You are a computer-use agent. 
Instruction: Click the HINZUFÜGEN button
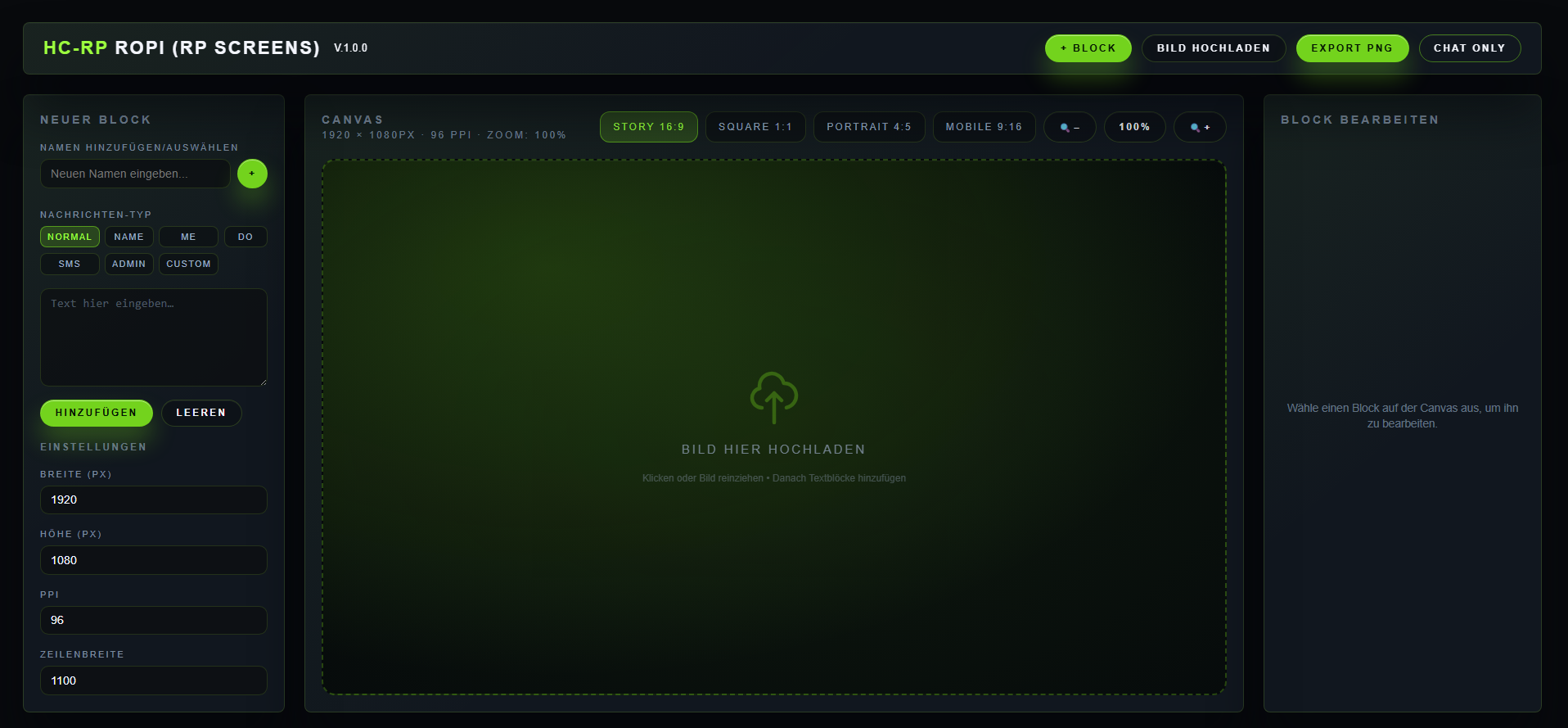coord(96,413)
